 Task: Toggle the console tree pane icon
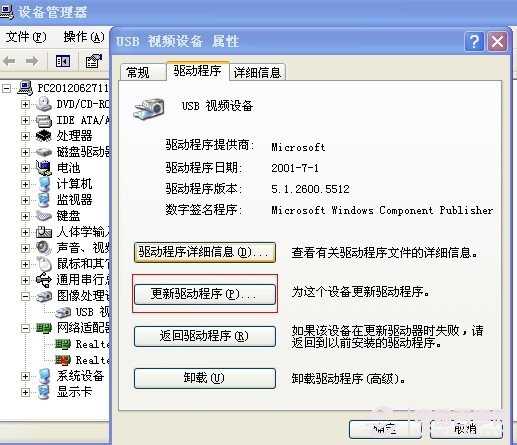tap(63, 61)
